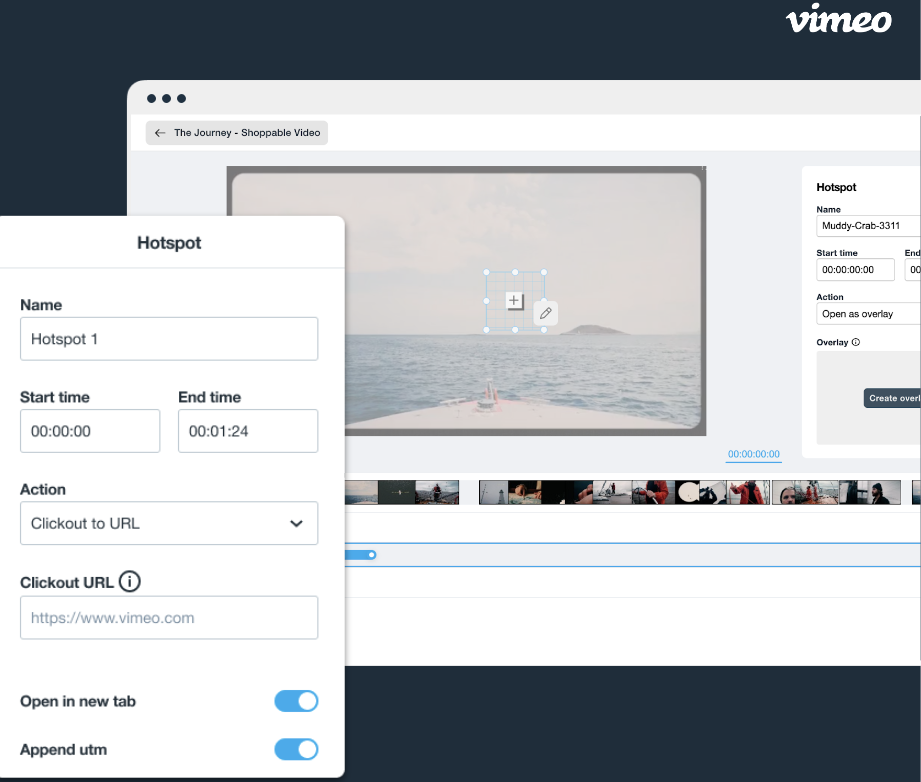Click the back arrow beside The Journey

(x=160, y=133)
